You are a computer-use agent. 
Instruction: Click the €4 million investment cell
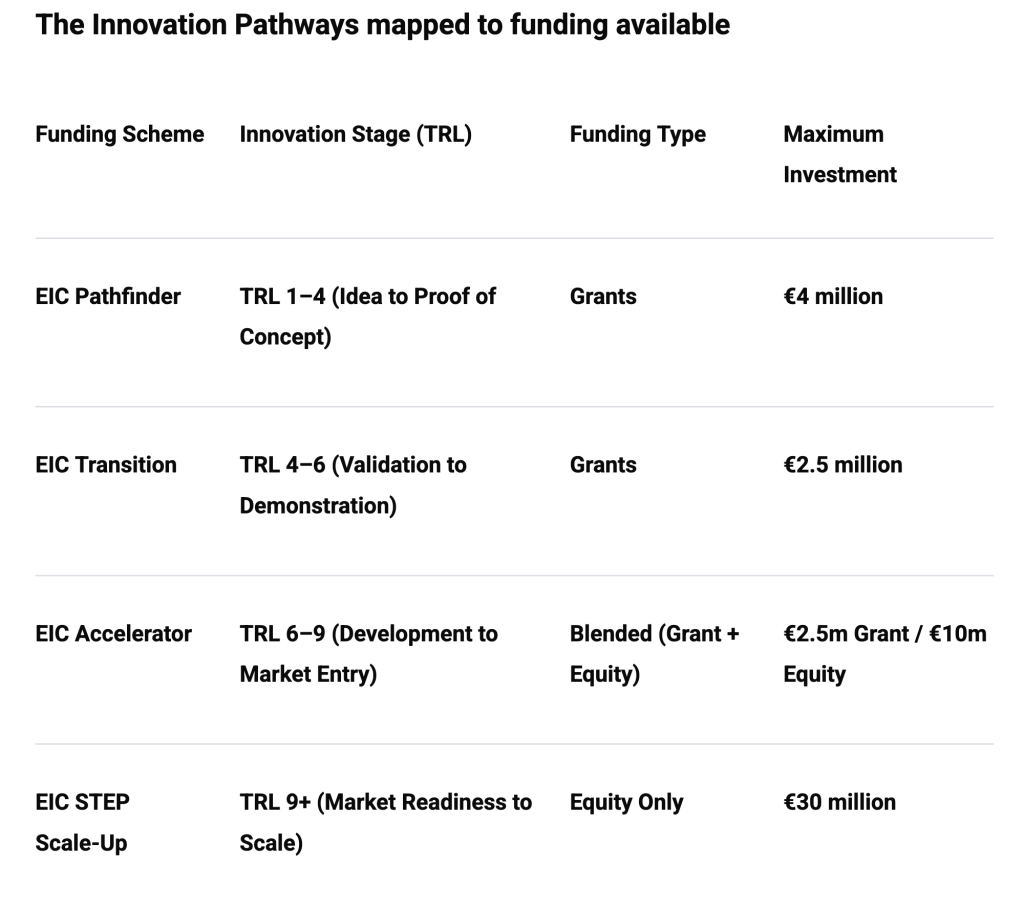pos(833,296)
